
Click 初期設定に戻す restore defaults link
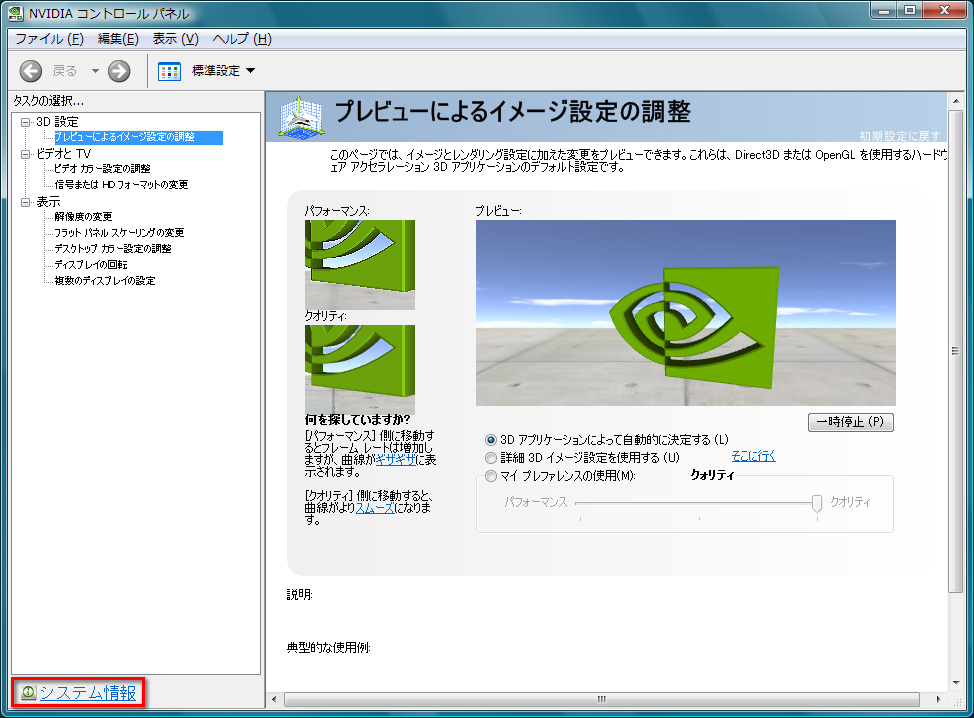(899, 136)
